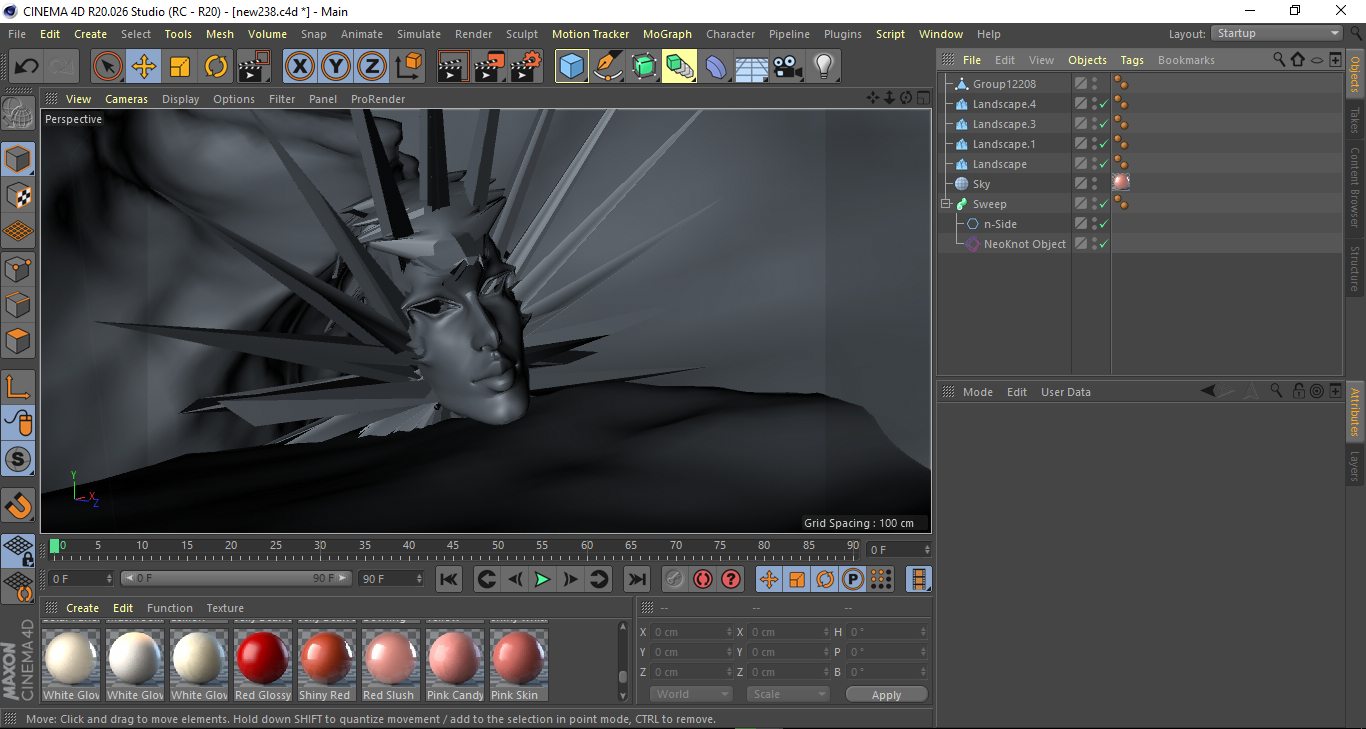Add a Light object
This screenshot has width=1366, height=729.
824,67
